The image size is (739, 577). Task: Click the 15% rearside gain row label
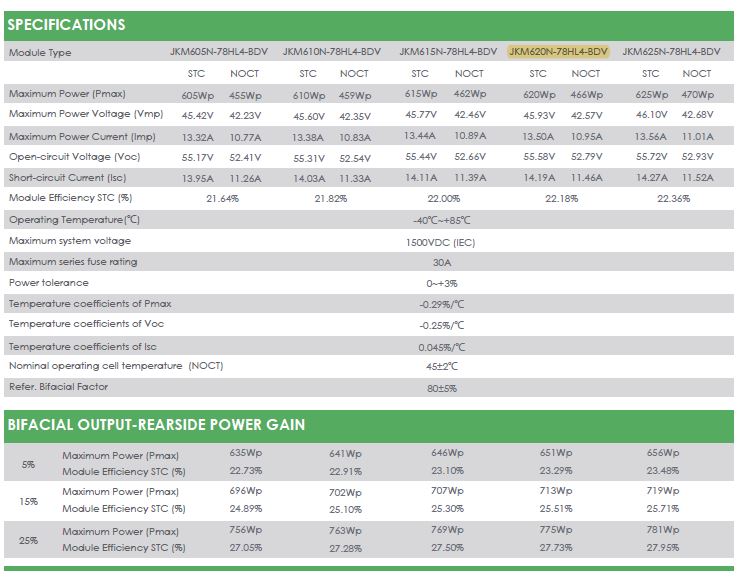click(x=28, y=501)
